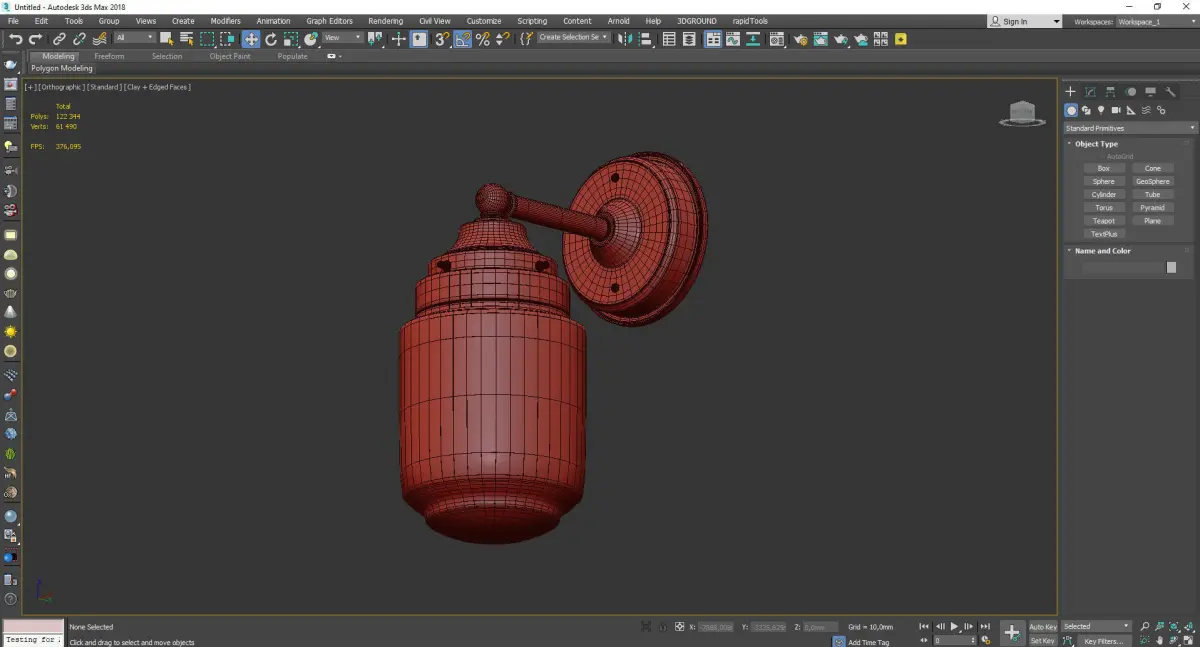The image size is (1200, 647).
Task: Toggle the Angle Snap button
Action: pyautogui.click(x=463, y=39)
